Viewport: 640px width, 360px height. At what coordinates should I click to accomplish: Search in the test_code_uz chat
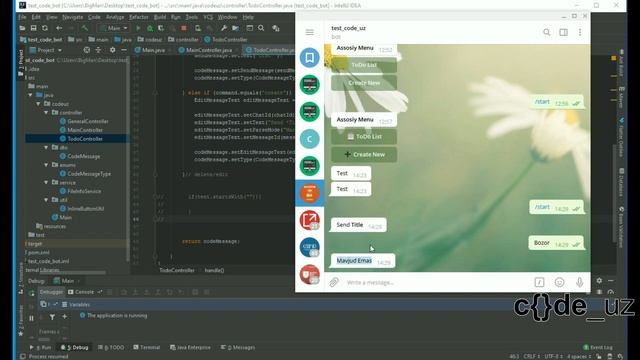coord(547,32)
